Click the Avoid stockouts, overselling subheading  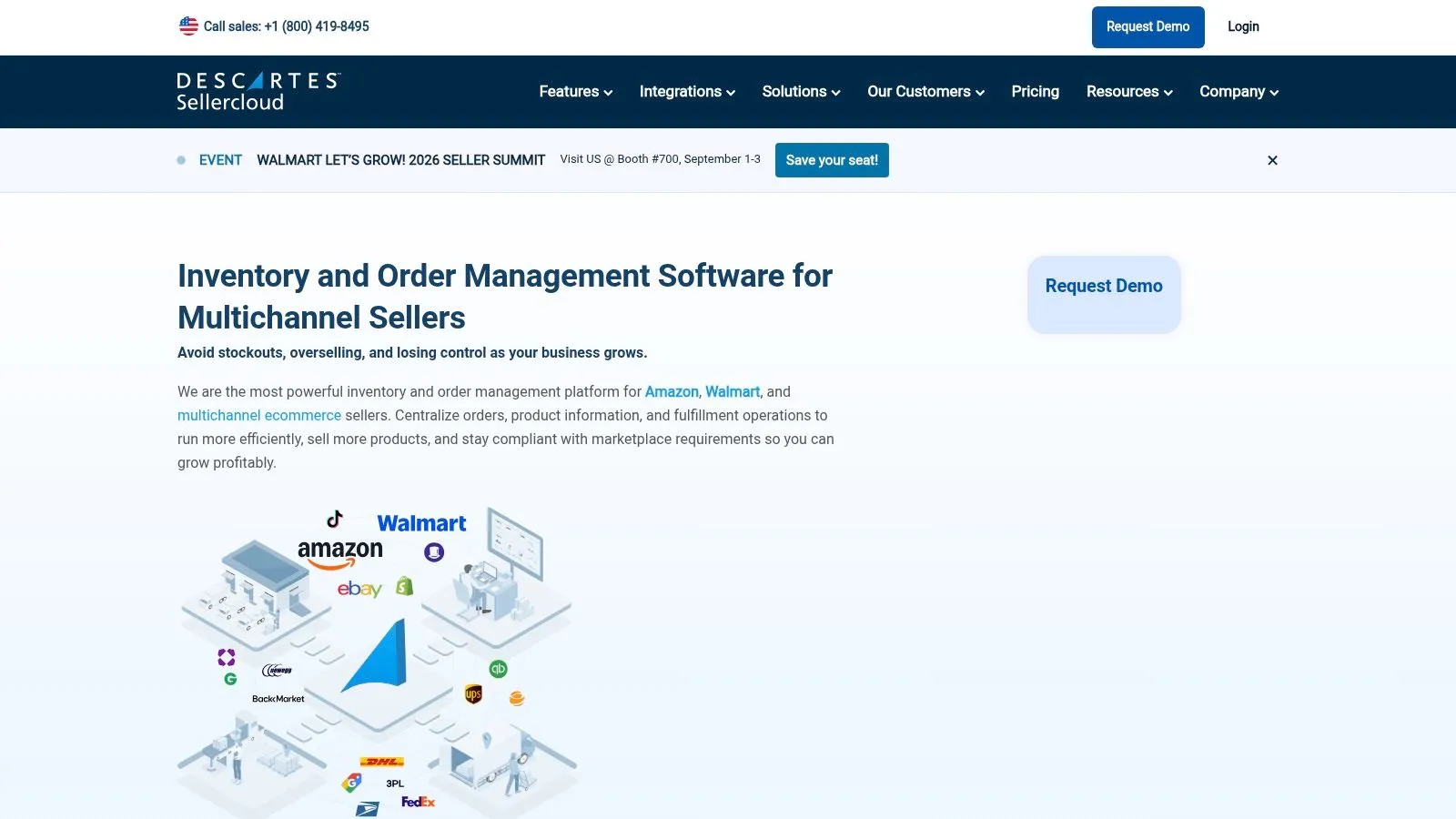pos(412,353)
